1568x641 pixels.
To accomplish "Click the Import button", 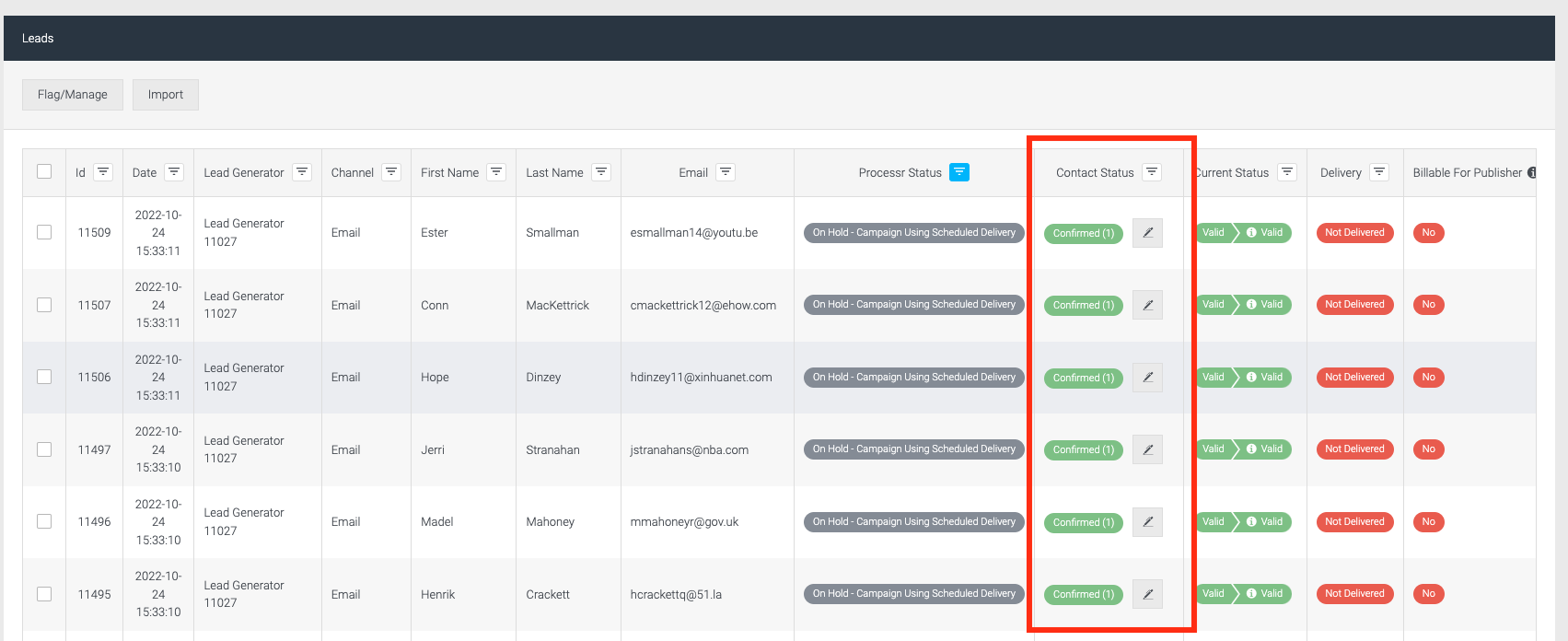I will (166, 95).
